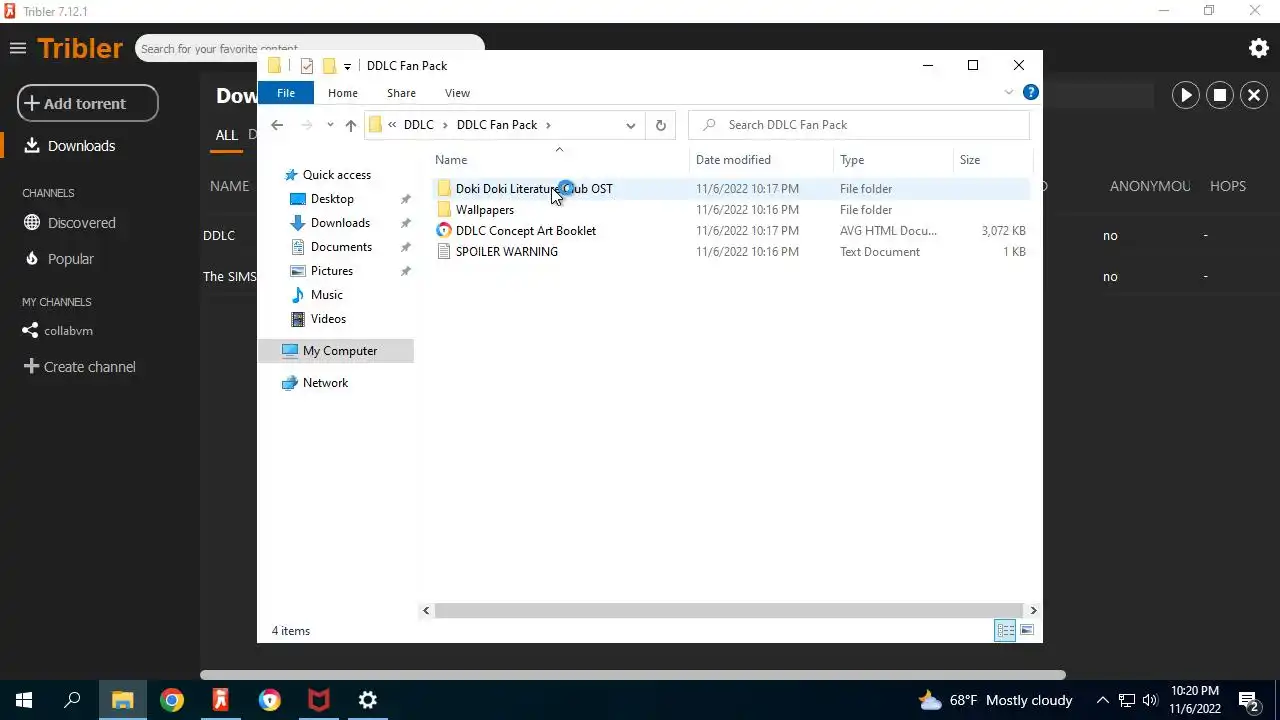Open the Windows Start menu

click(x=24, y=700)
